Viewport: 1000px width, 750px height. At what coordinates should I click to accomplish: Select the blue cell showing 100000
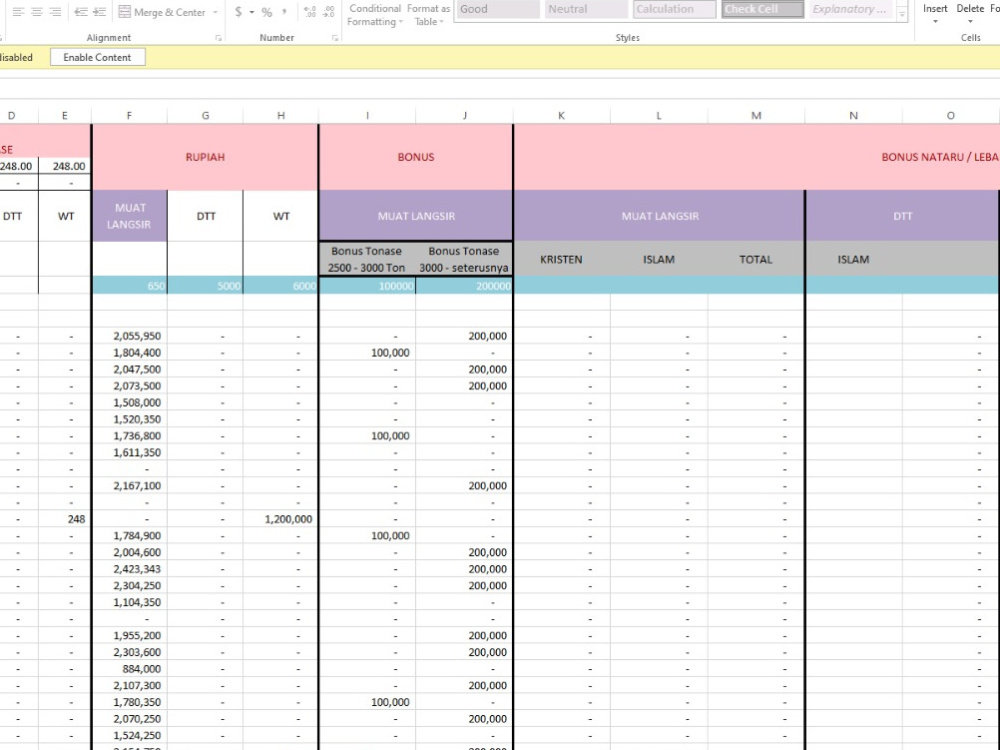(367, 286)
